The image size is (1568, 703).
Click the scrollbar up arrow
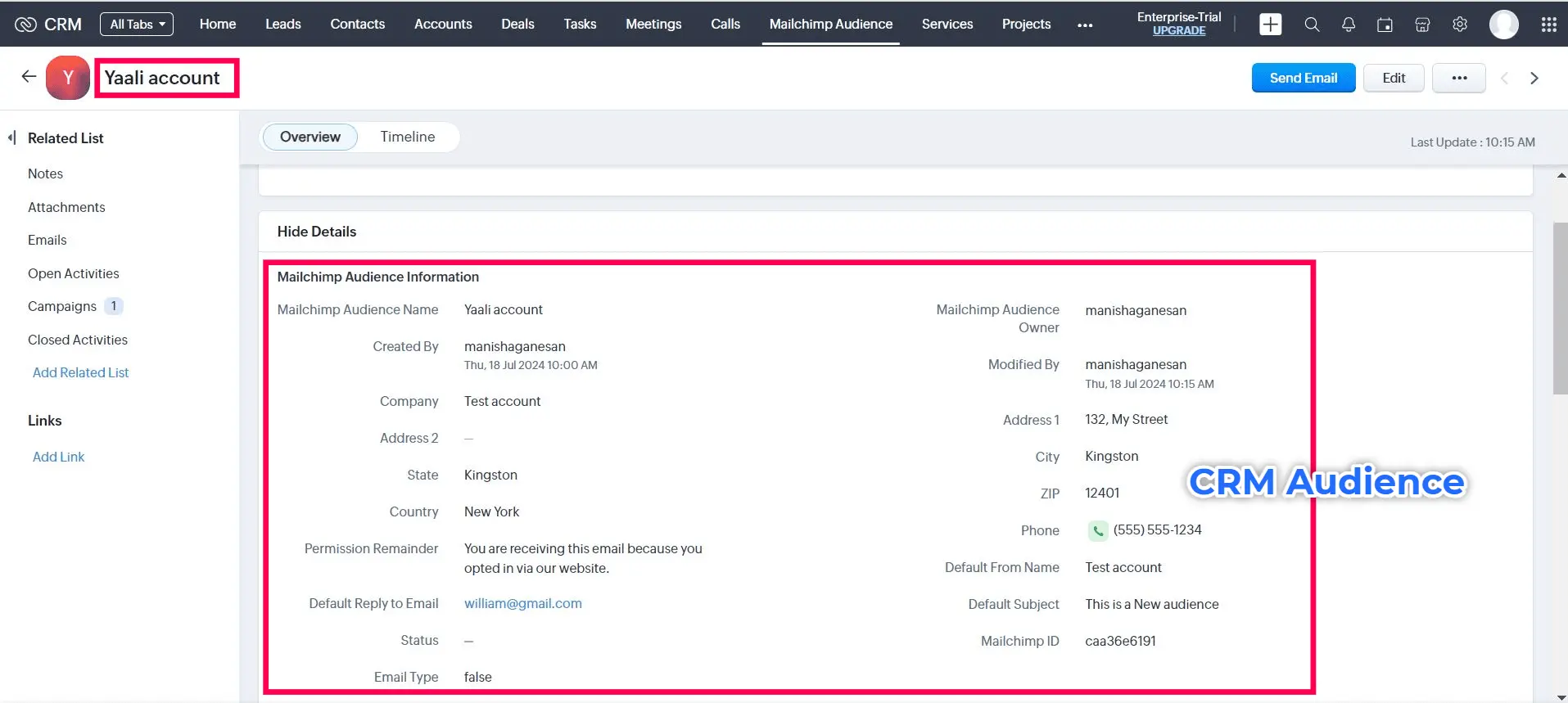tap(1561, 175)
